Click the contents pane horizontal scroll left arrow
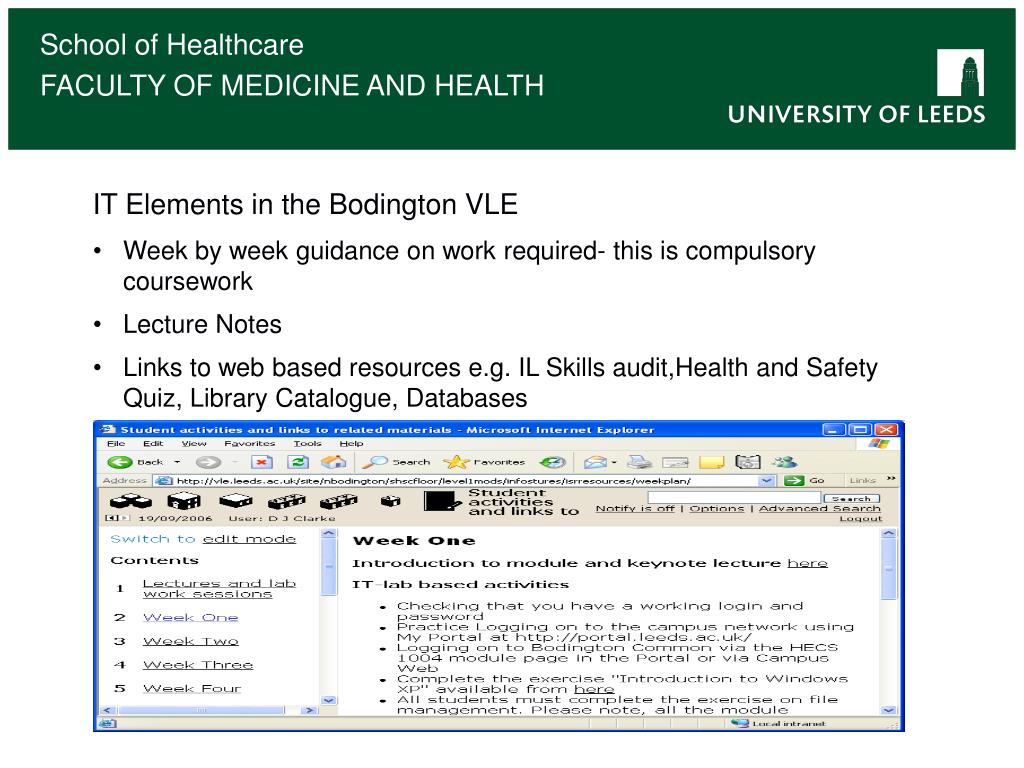Image resolution: width=1024 pixels, height=768 pixels. [108, 710]
